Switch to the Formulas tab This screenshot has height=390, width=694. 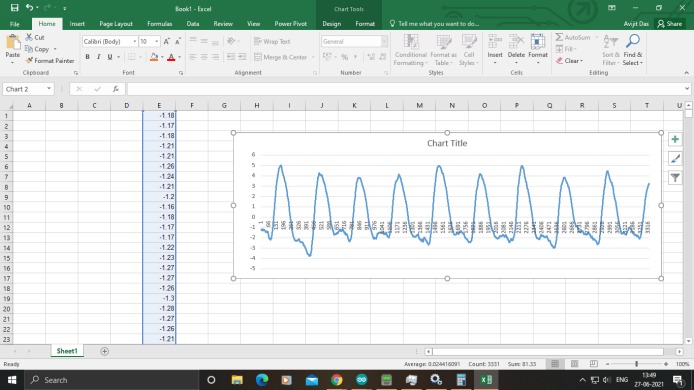[159, 24]
